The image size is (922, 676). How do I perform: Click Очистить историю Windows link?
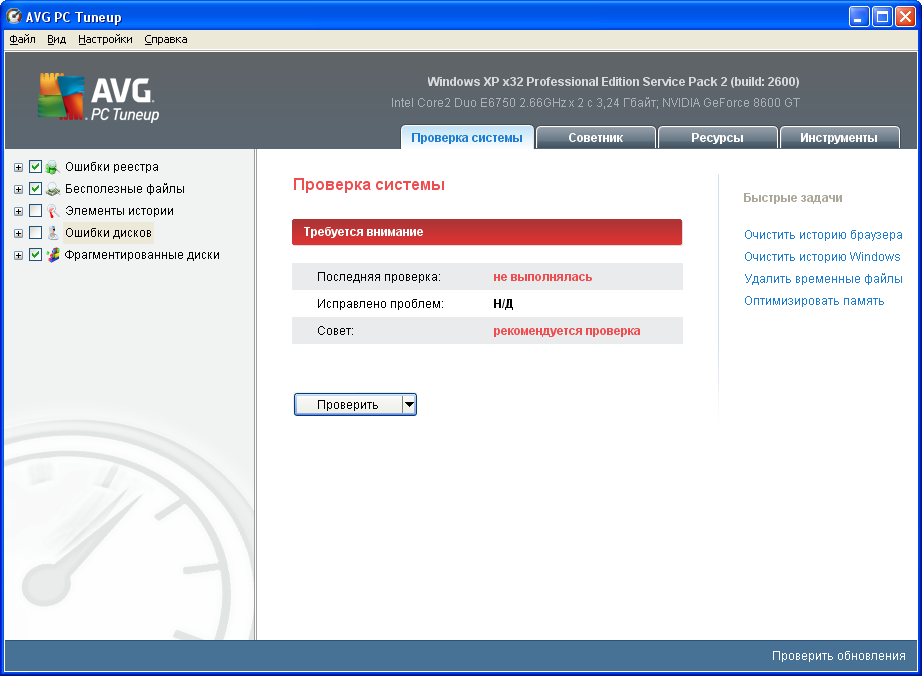pyautogui.click(x=822, y=257)
